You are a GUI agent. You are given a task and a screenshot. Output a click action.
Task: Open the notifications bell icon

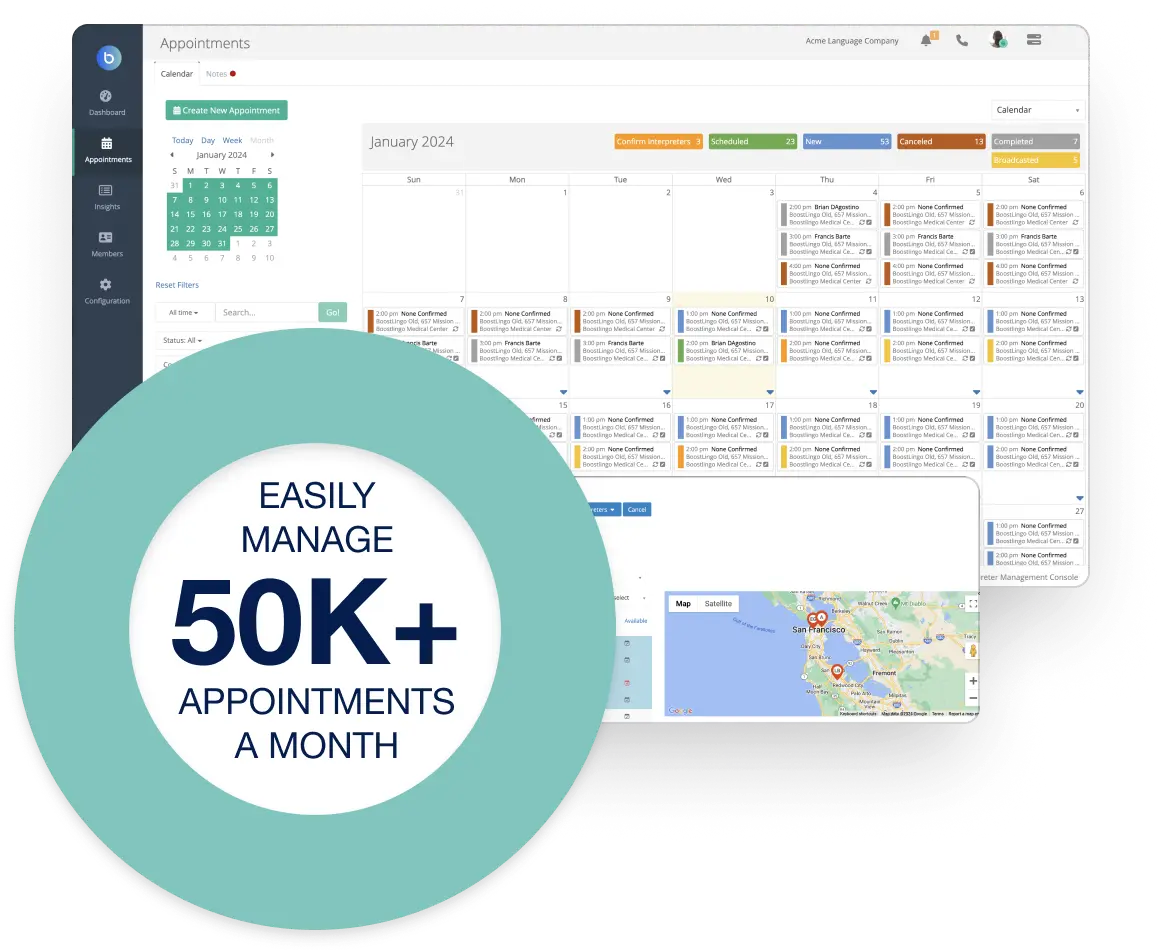pyautogui.click(x=927, y=40)
